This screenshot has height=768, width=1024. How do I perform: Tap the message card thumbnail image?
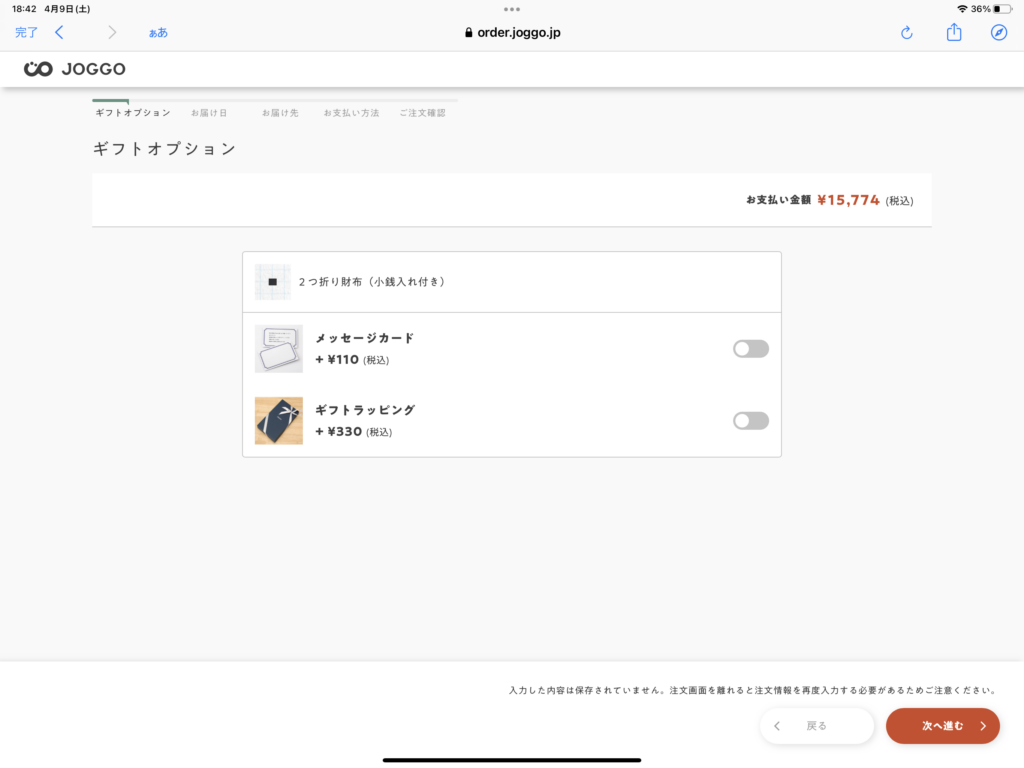[x=278, y=348]
